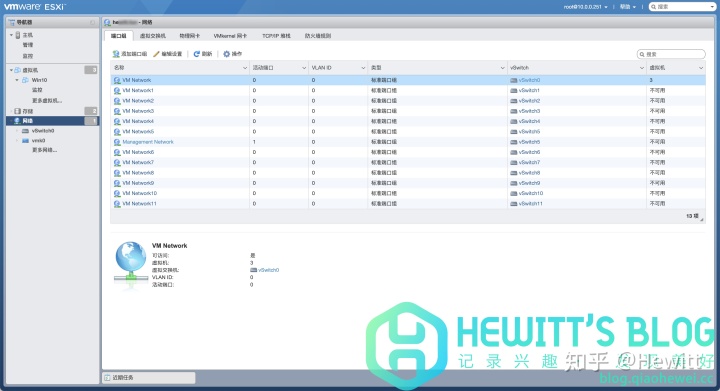720x391 pixels.
Task: Click the vmnic0 NIC icon in navigator tree
Action: point(25,140)
